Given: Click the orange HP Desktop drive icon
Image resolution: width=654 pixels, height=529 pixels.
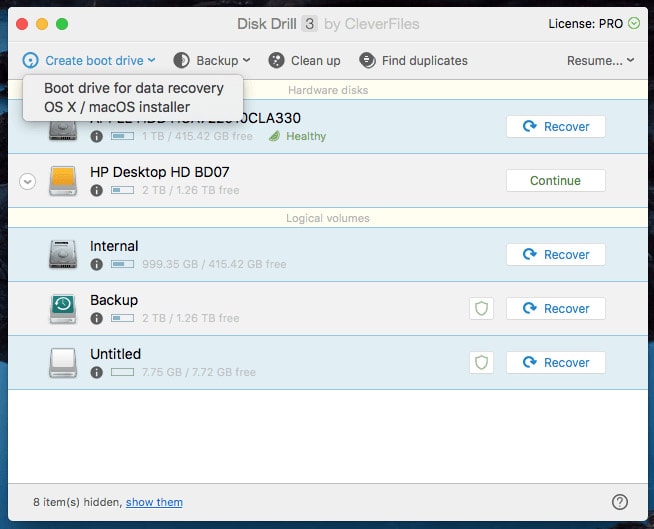Looking at the screenshot, I should [63, 181].
